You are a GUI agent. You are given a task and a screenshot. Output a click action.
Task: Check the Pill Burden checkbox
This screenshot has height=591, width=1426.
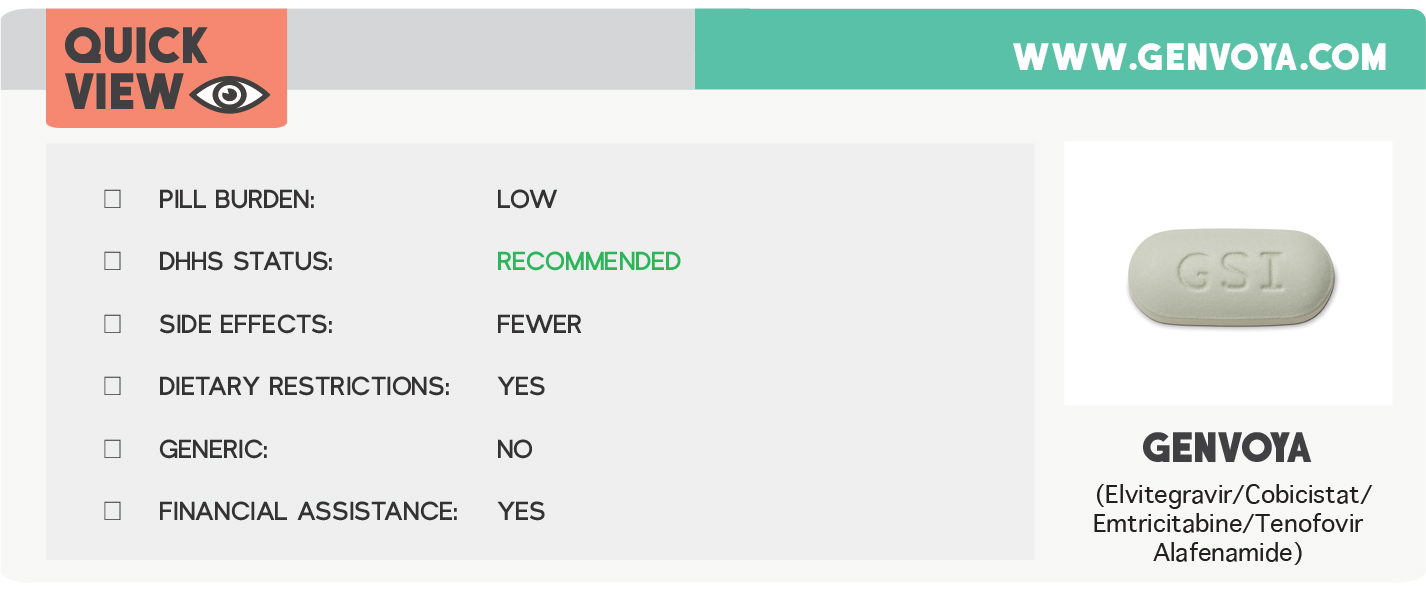(x=113, y=199)
